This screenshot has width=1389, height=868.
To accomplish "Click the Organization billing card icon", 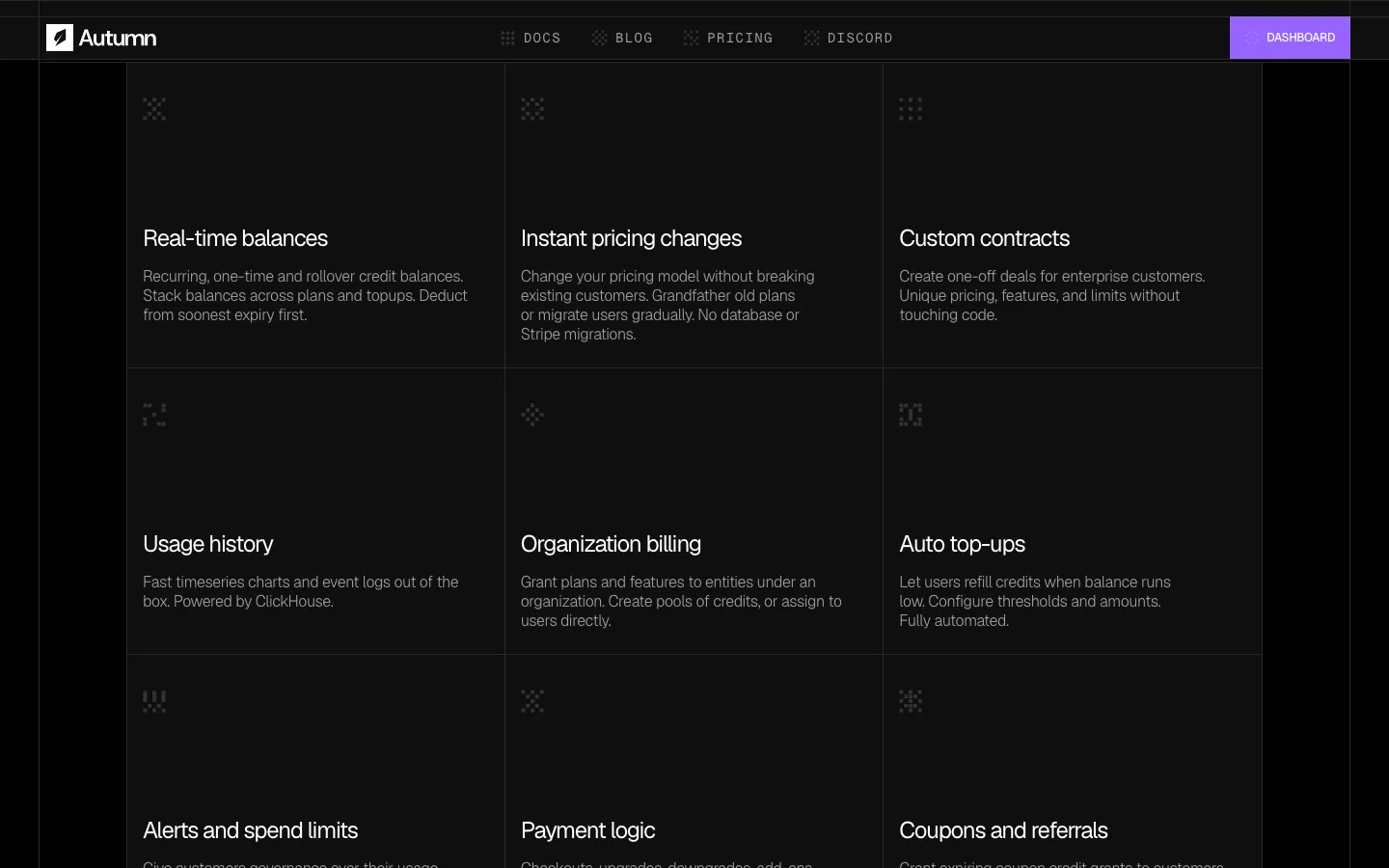I will pyautogui.click(x=532, y=415).
